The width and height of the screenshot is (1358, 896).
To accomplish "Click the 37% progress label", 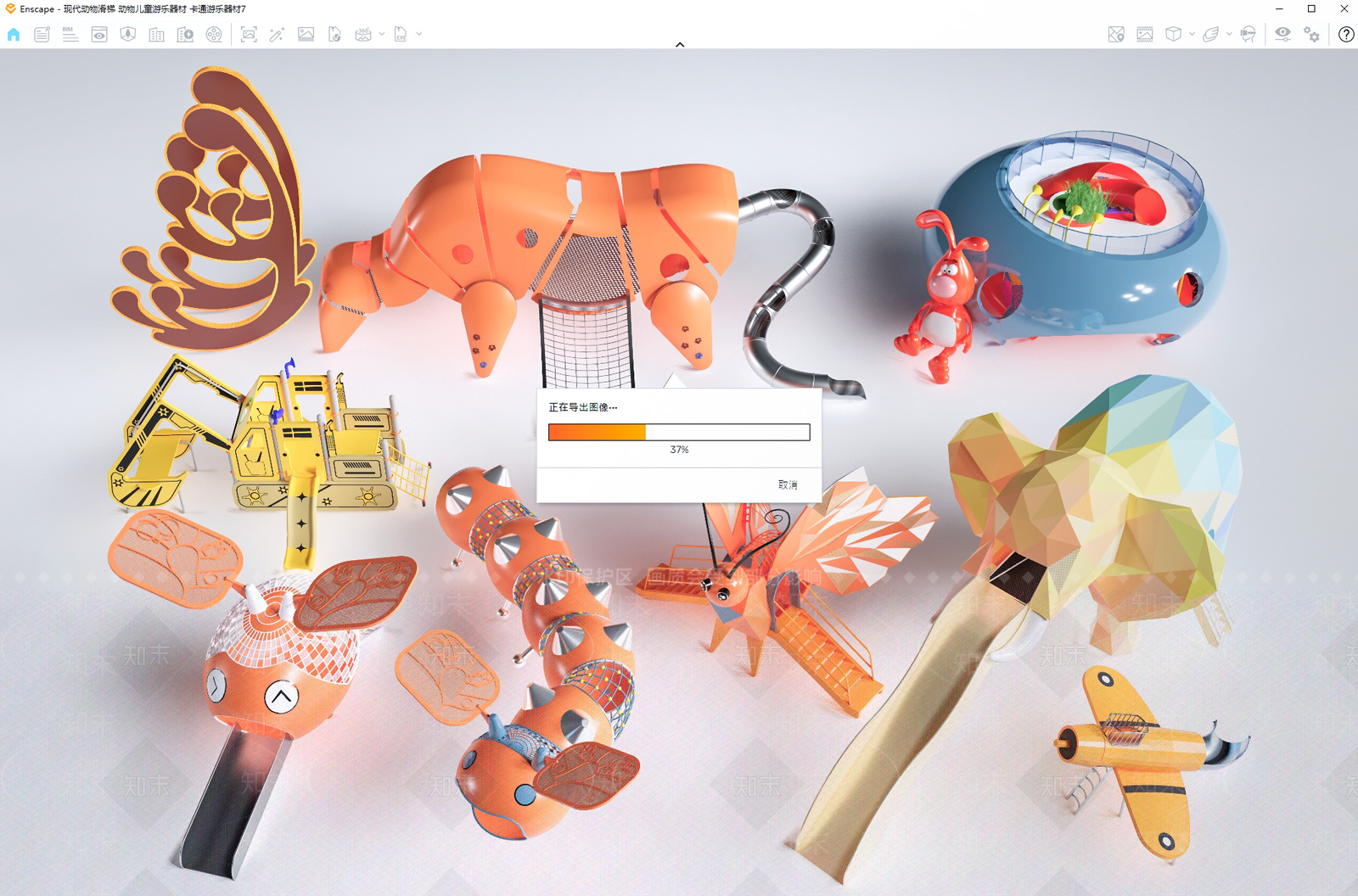I will click(x=679, y=450).
